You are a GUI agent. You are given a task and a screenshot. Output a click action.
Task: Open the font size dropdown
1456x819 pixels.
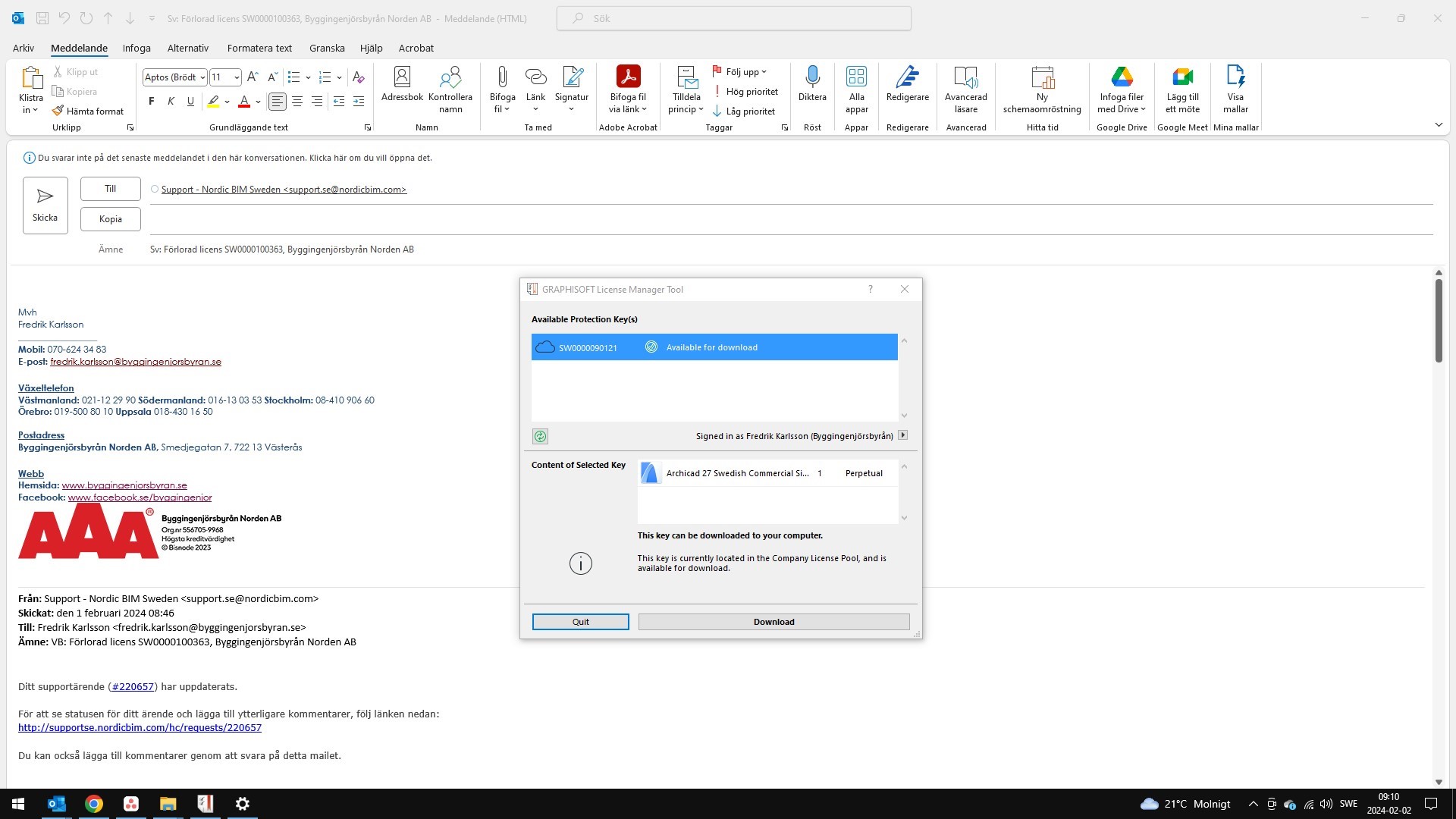click(x=237, y=77)
